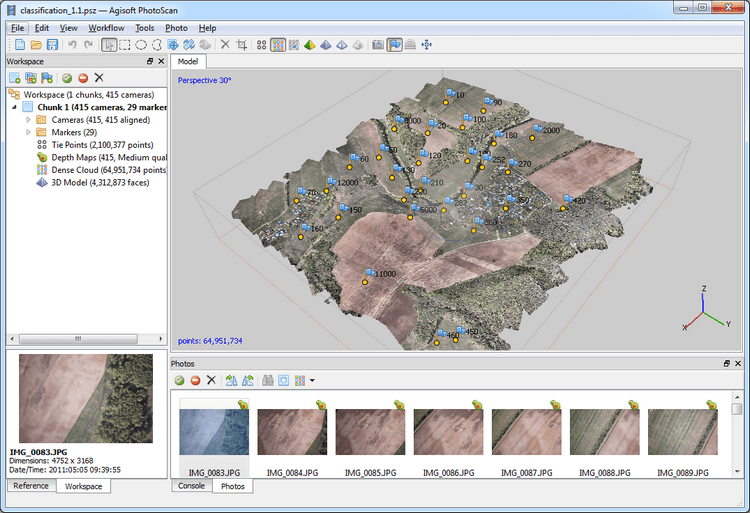Click the Save project icon

[x=52, y=45]
